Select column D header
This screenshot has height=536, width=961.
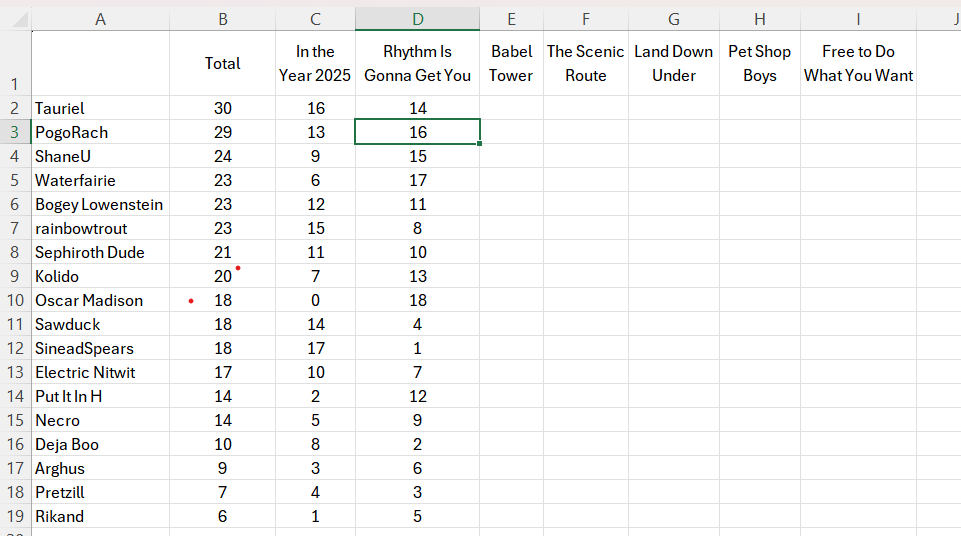tap(417, 19)
